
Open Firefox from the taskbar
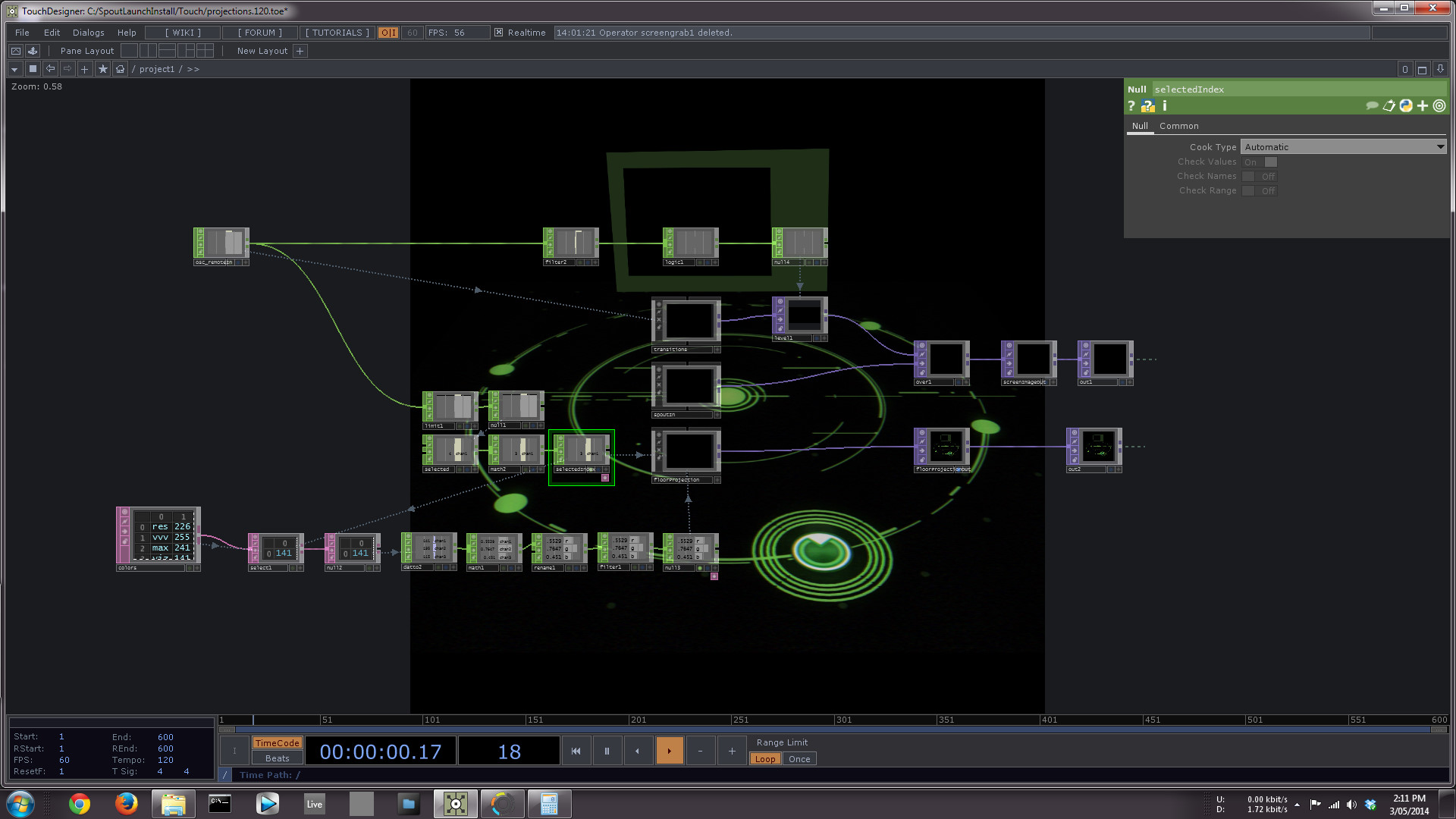tap(127, 804)
